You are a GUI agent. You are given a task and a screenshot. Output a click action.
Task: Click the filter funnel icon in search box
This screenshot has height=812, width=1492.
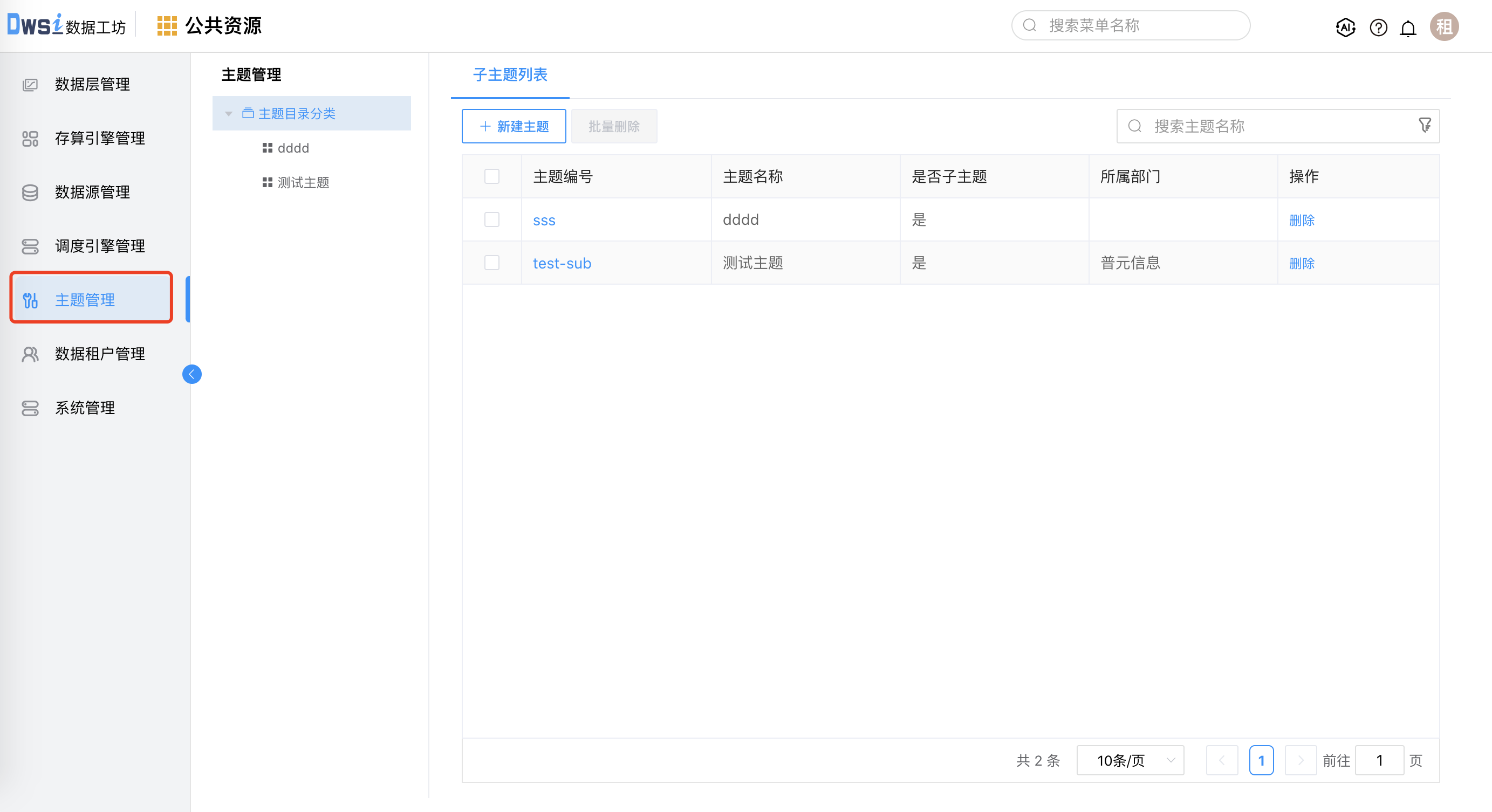(1425, 126)
